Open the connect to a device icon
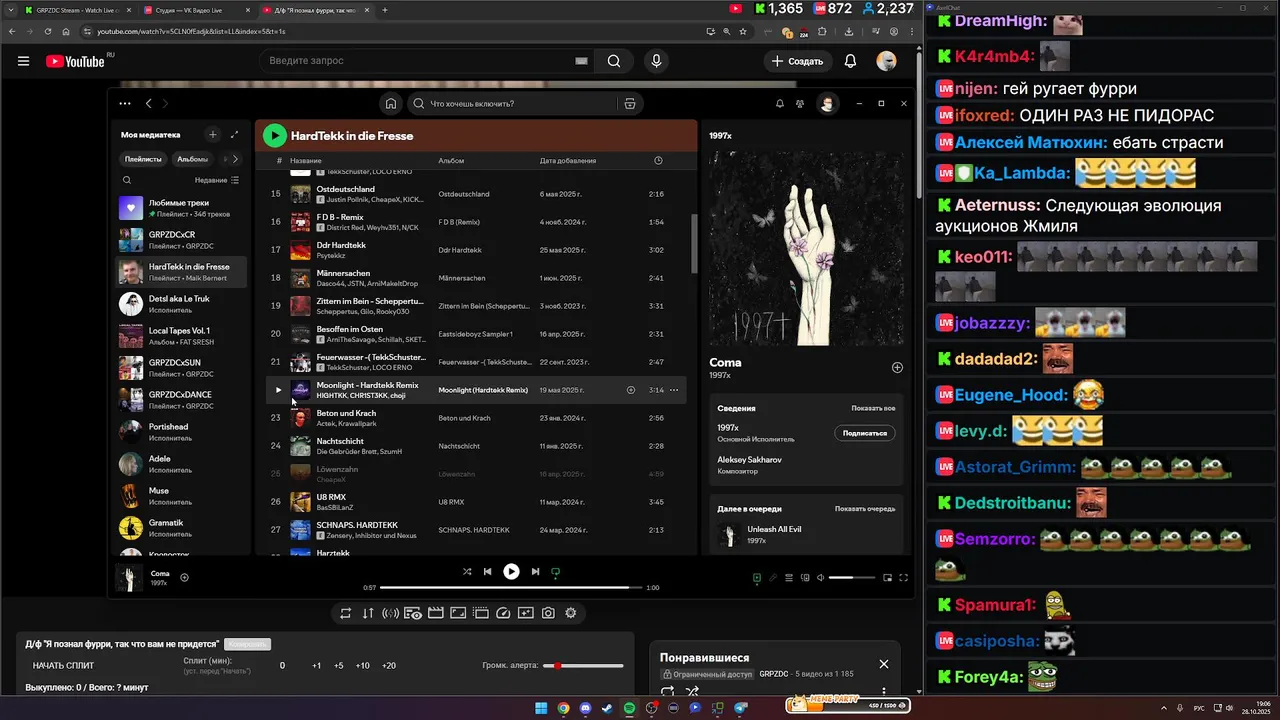 point(804,577)
